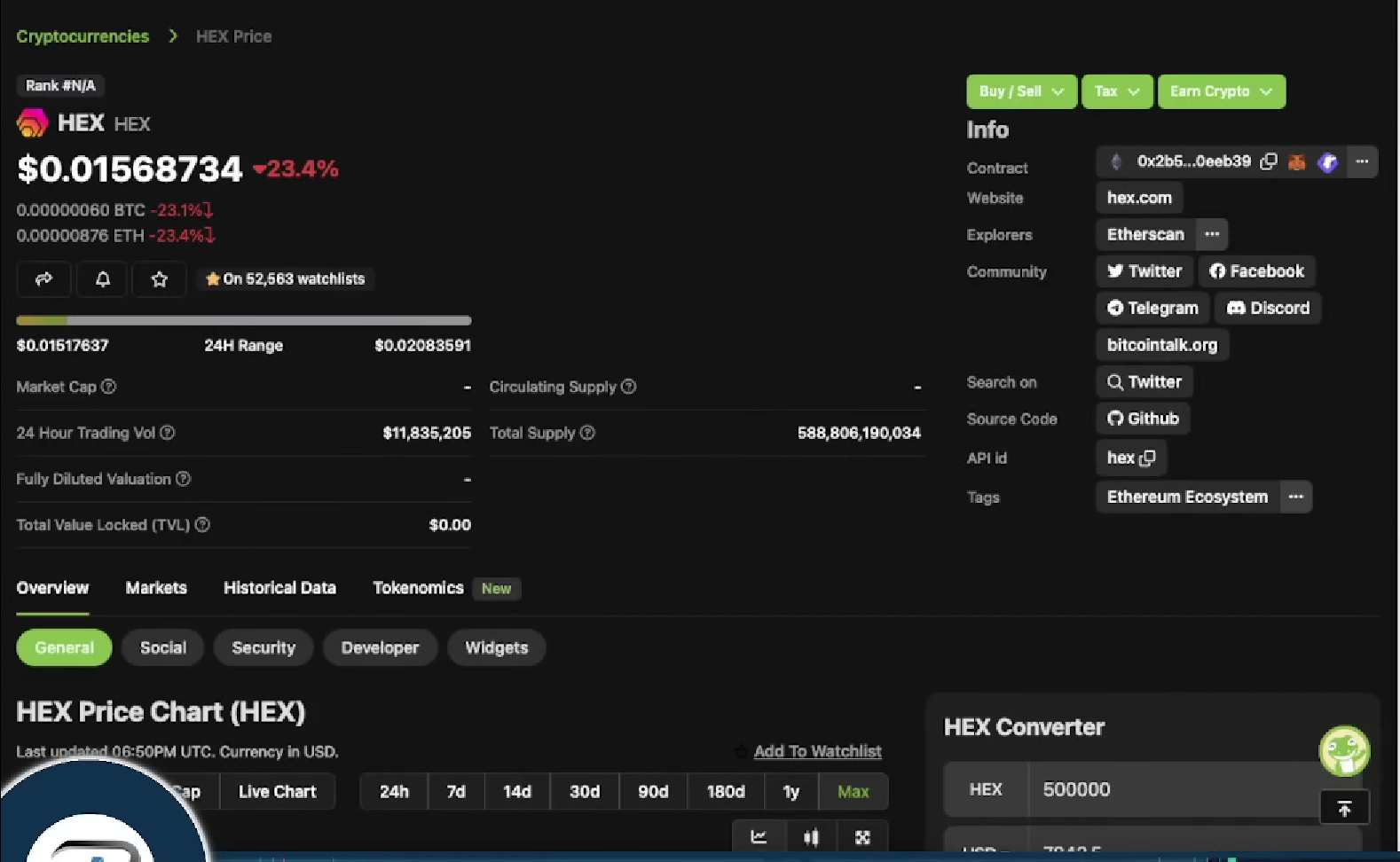Select the Social pill filter
Image resolution: width=1400 pixels, height=862 pixels.
163,647
